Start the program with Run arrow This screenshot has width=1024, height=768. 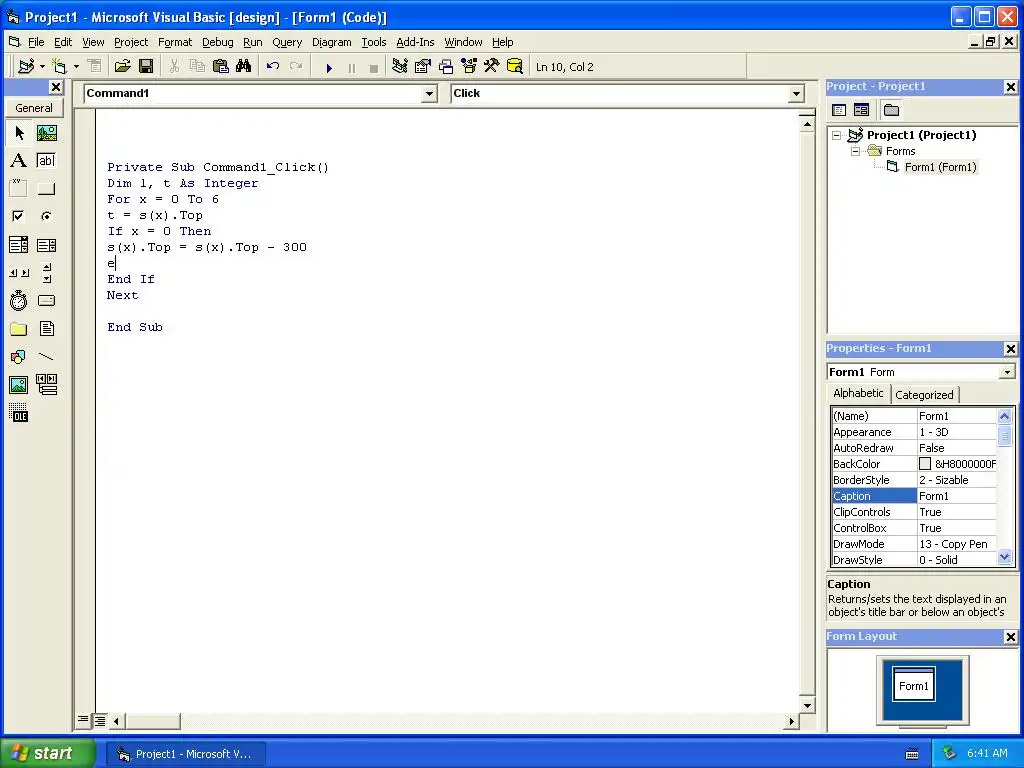pos(329,67)
